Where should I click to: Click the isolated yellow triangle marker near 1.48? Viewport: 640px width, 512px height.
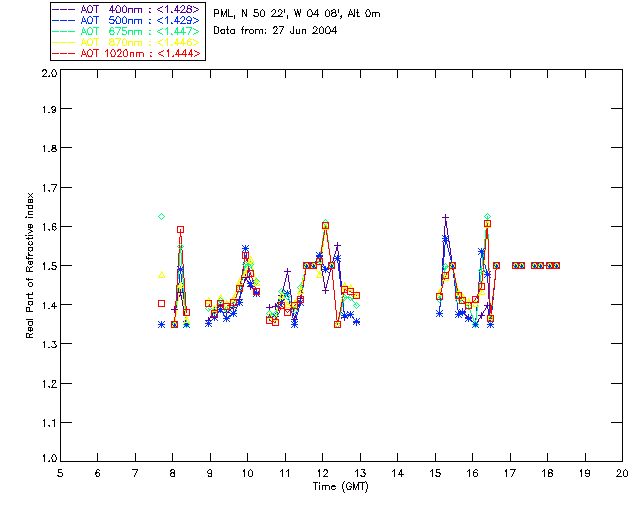(x=162, y=275)
